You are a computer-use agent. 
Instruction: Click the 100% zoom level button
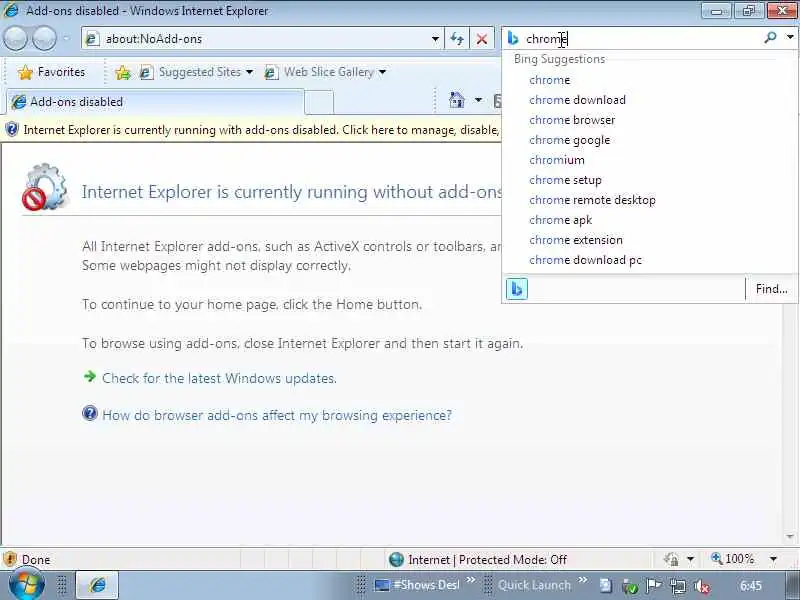pyautogui.click(x=733, y=559)
